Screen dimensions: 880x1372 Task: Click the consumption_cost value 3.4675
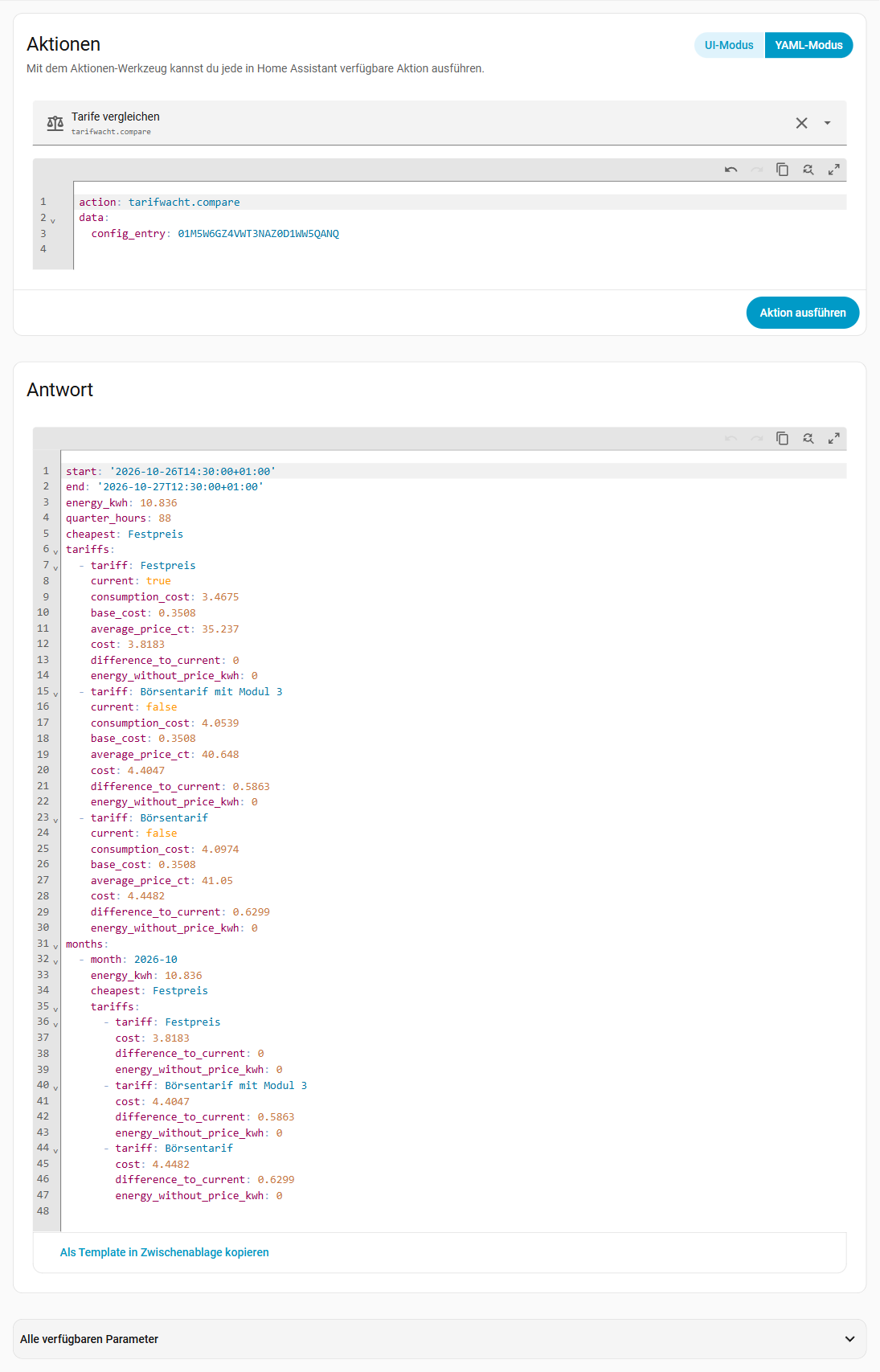coord(220,597)
